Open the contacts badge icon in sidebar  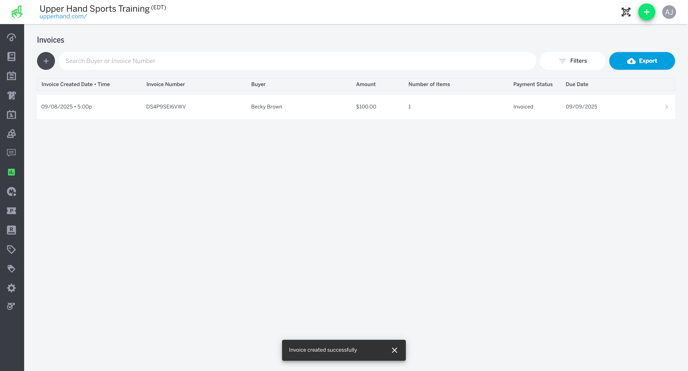[11, 230]
